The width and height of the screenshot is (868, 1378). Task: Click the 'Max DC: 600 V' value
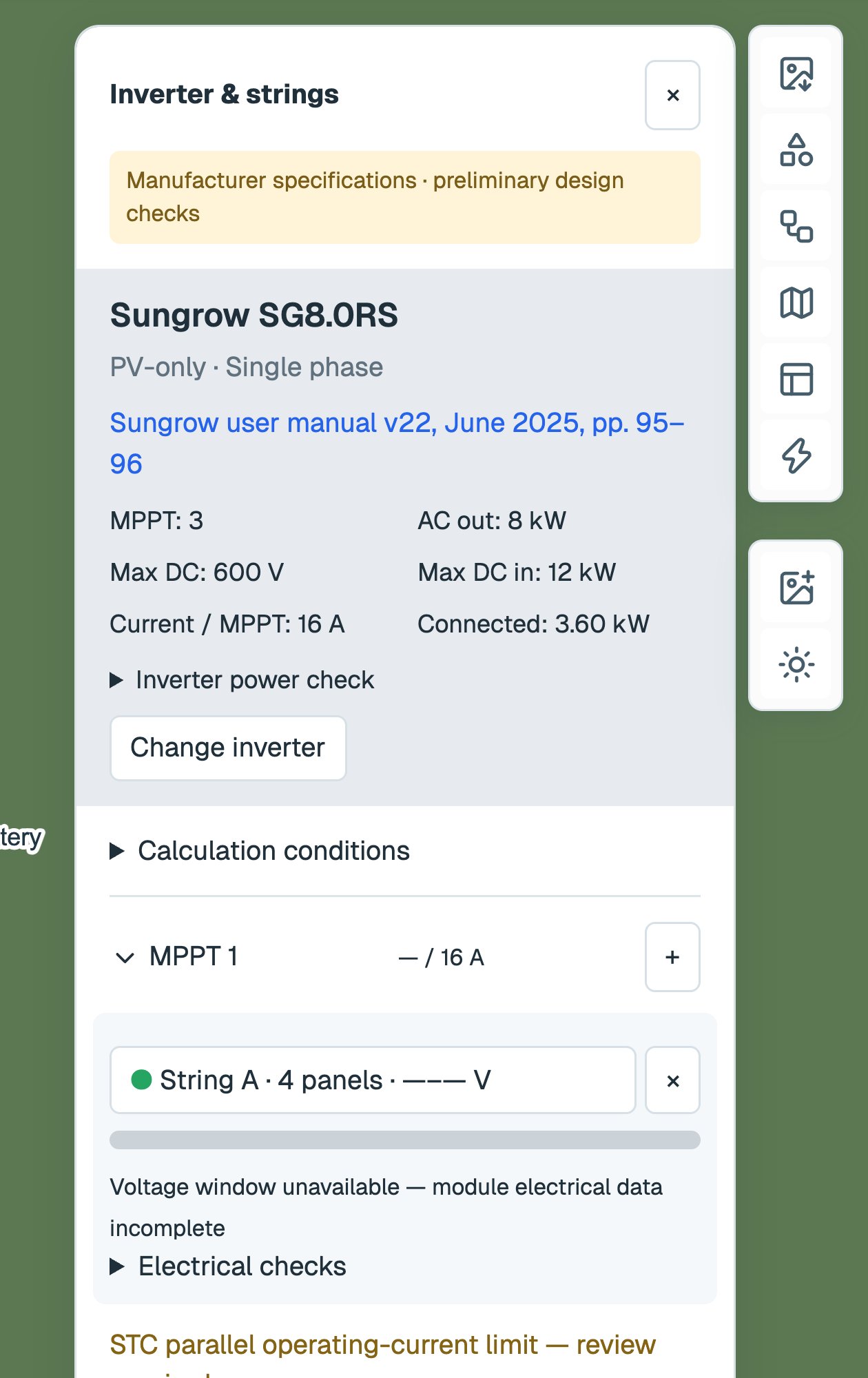pos(197,572)
